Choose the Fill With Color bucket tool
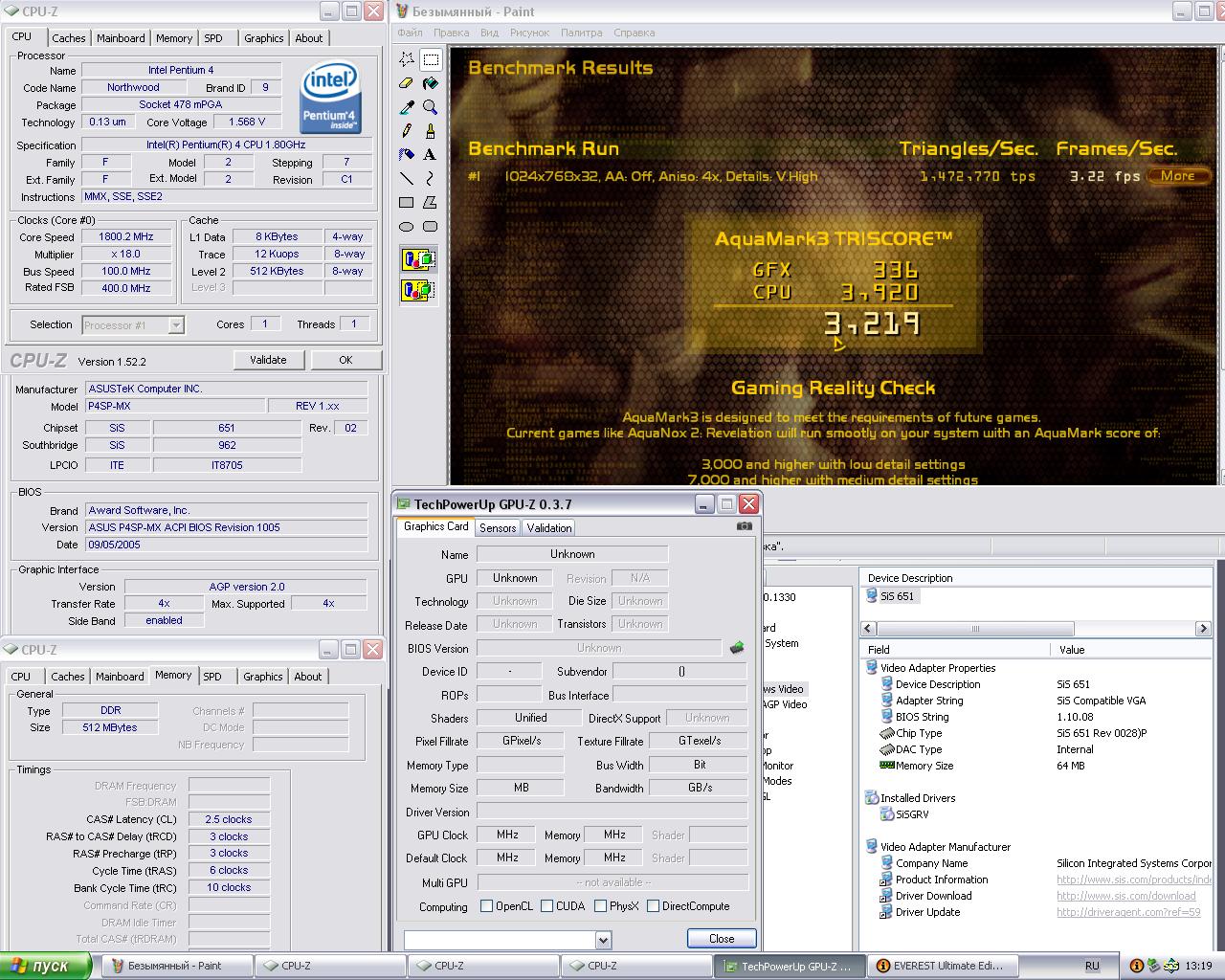The height and width of the screenshot is (980, 1225). pos(431,83)
